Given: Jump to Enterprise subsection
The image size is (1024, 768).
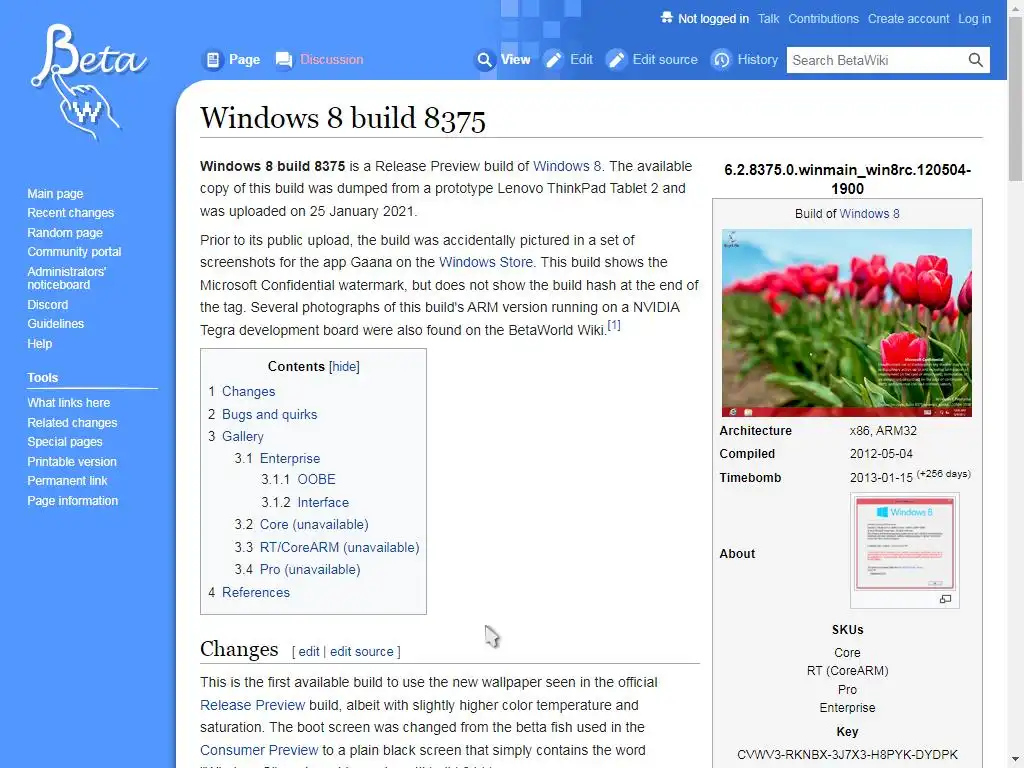Looking at the screenshot, I should (x=289, y=458).
